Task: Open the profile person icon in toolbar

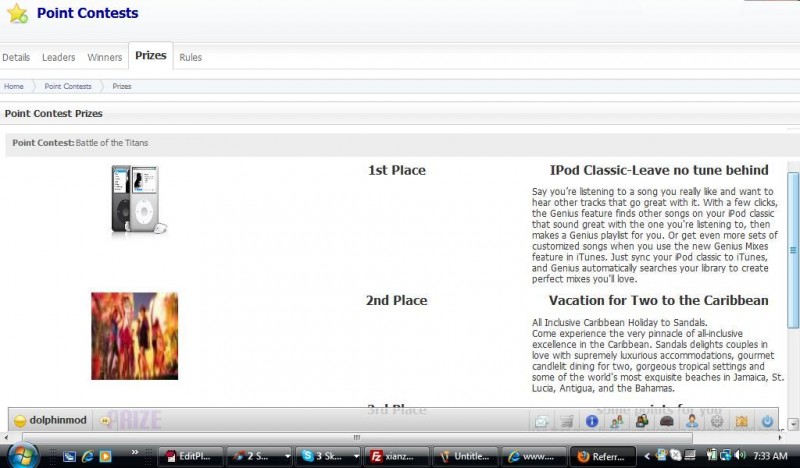Action: tap(692, 421)
